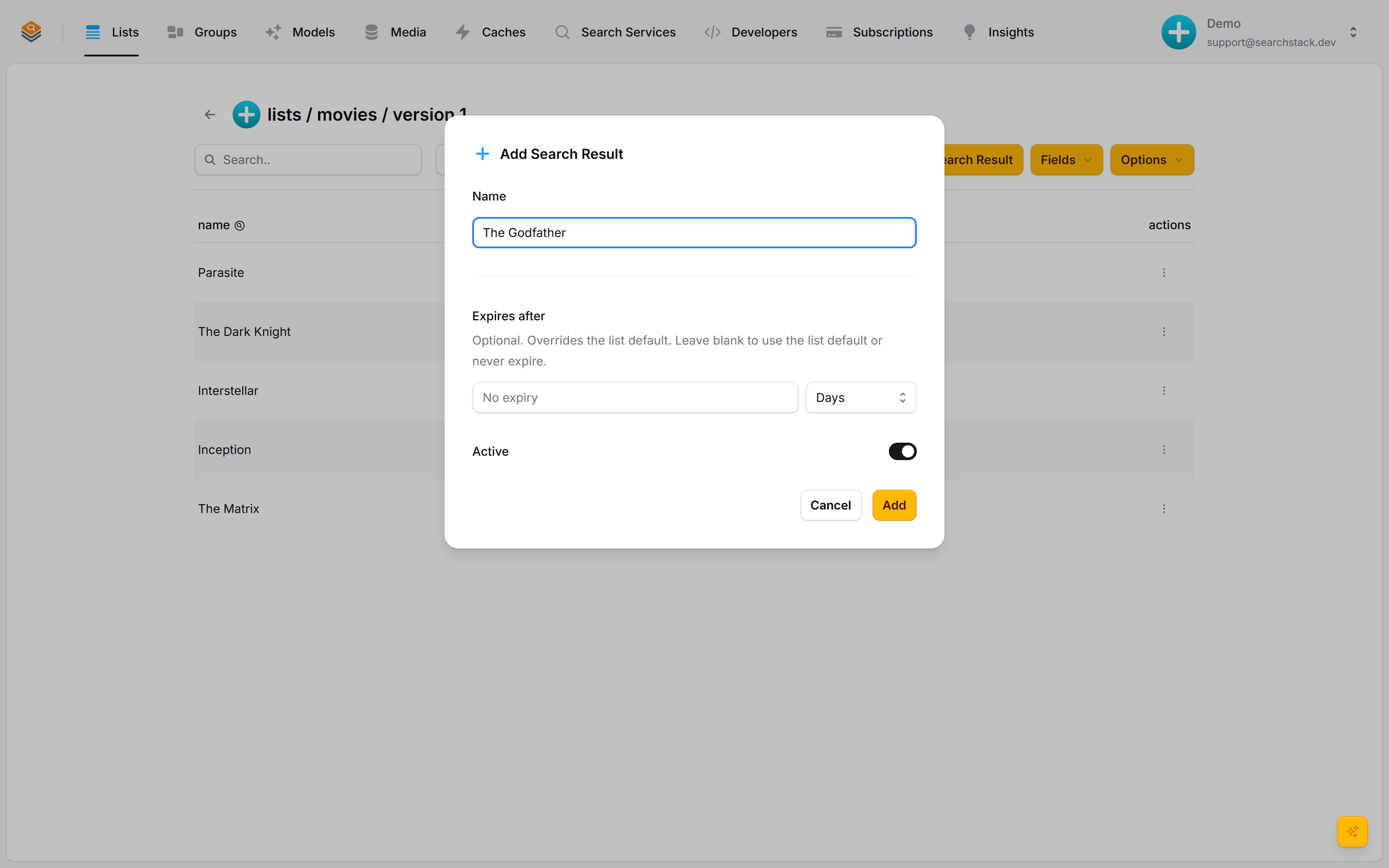Click the Subscriptions card icon

(834, 32)
